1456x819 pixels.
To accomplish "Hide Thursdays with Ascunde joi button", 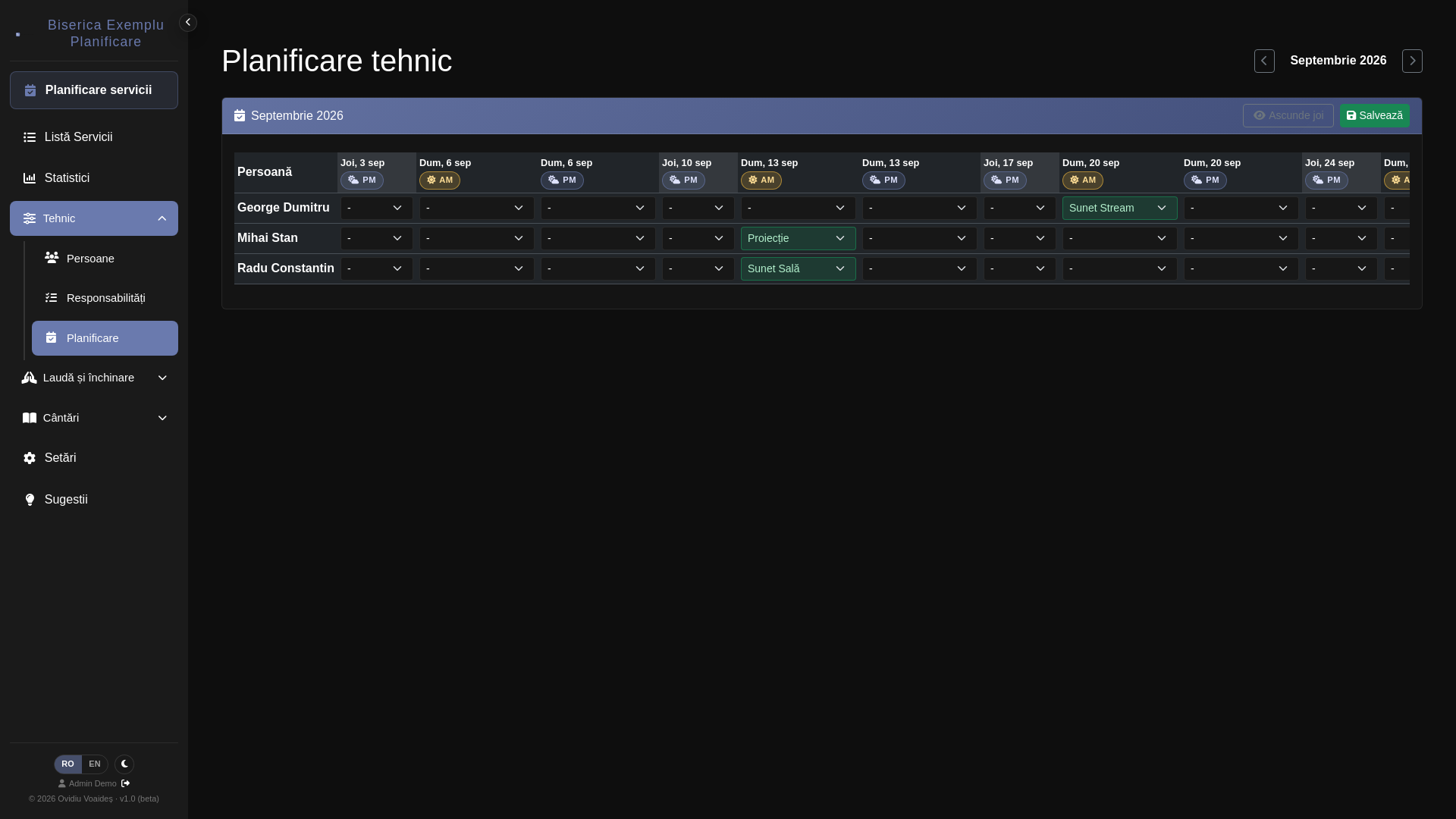I will 1288,115.
